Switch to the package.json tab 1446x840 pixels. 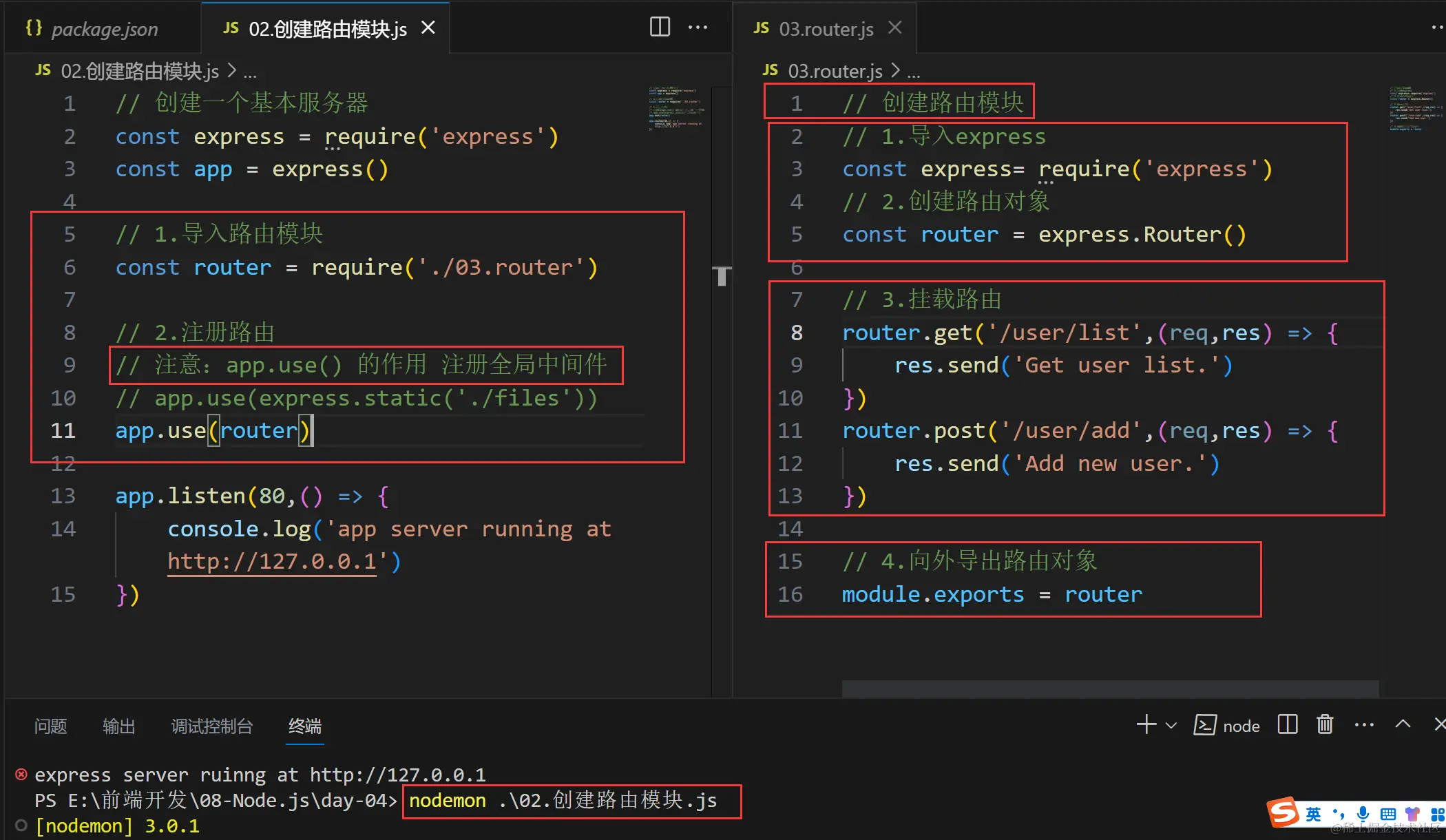(x=103, y=29)
